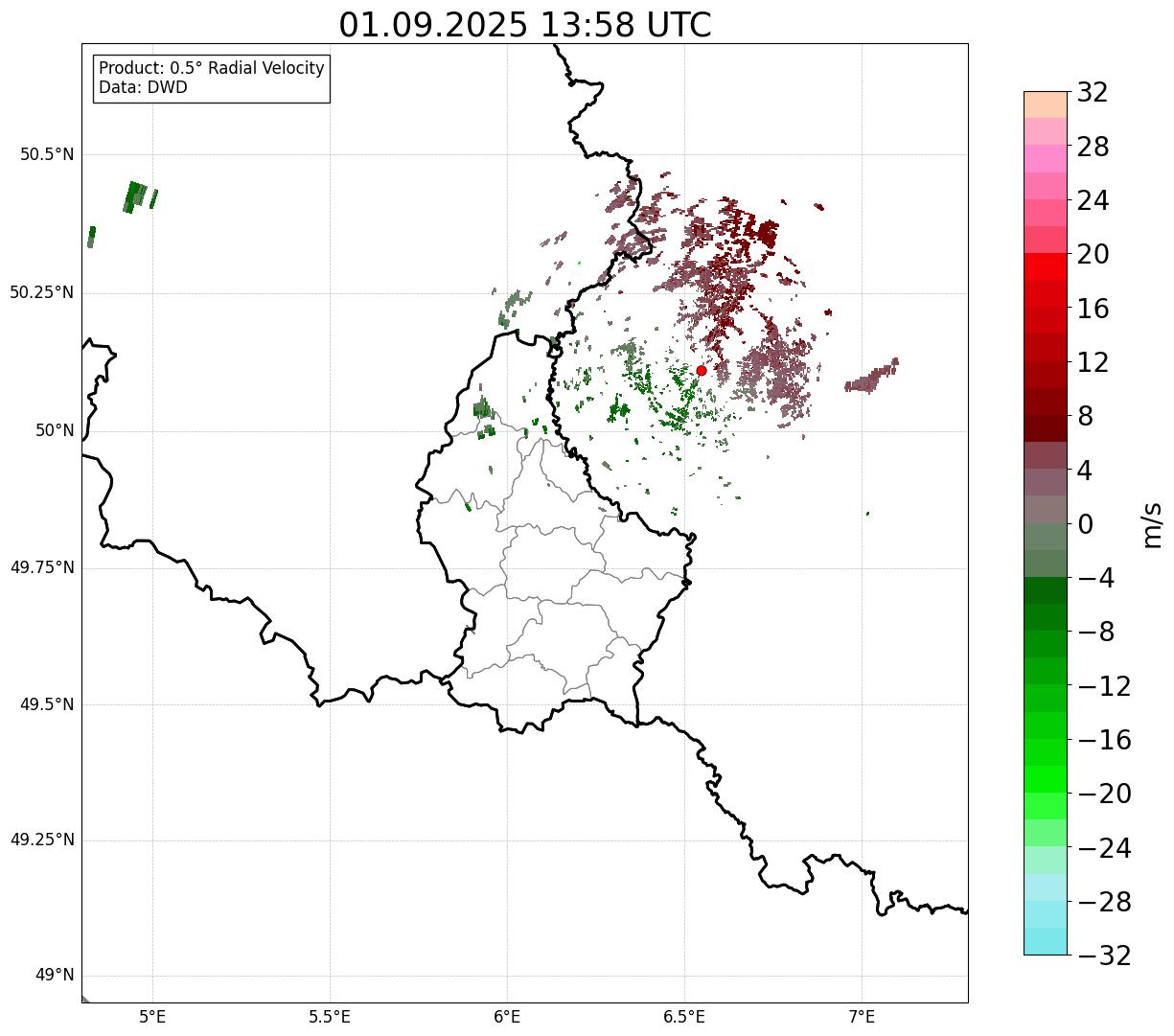Click the colorbar label "−32"
1174x1036 pixels.
[1104, 955]
